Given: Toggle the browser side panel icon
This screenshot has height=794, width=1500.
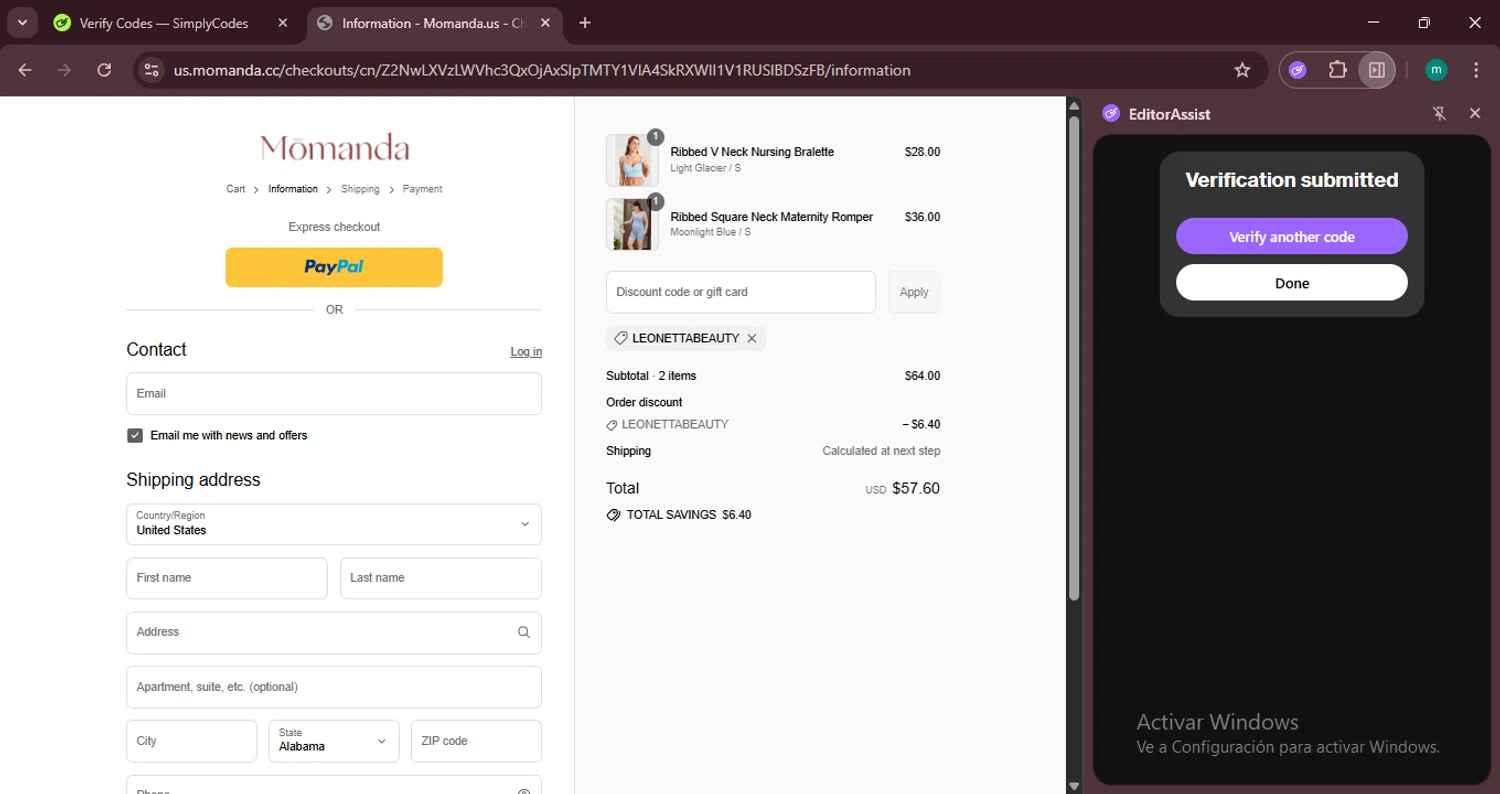Looking at the screenshot, I should [x=1377, y=70].
